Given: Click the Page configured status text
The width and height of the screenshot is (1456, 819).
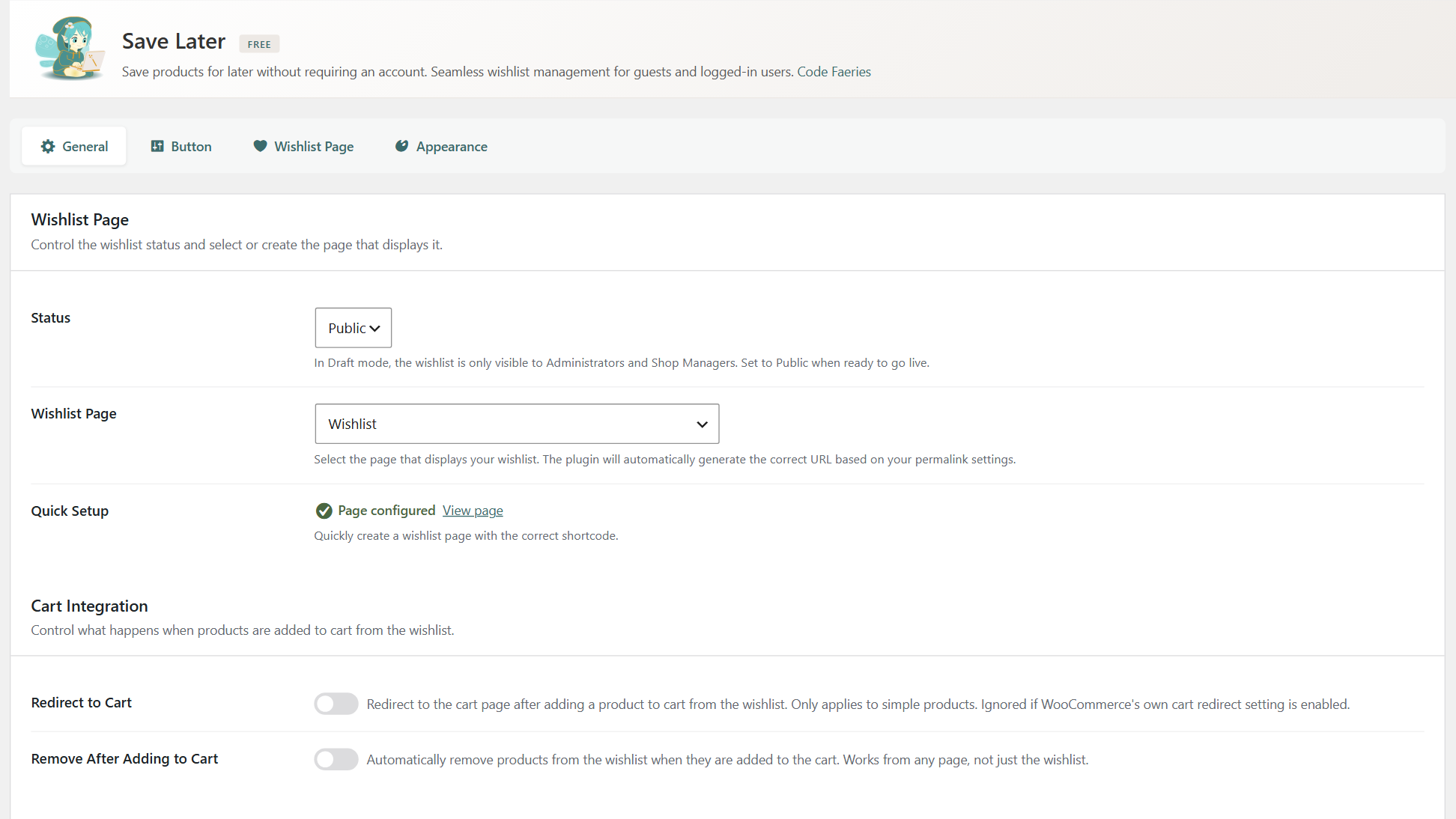Looking at the screenshot, I should click(386, 511).
